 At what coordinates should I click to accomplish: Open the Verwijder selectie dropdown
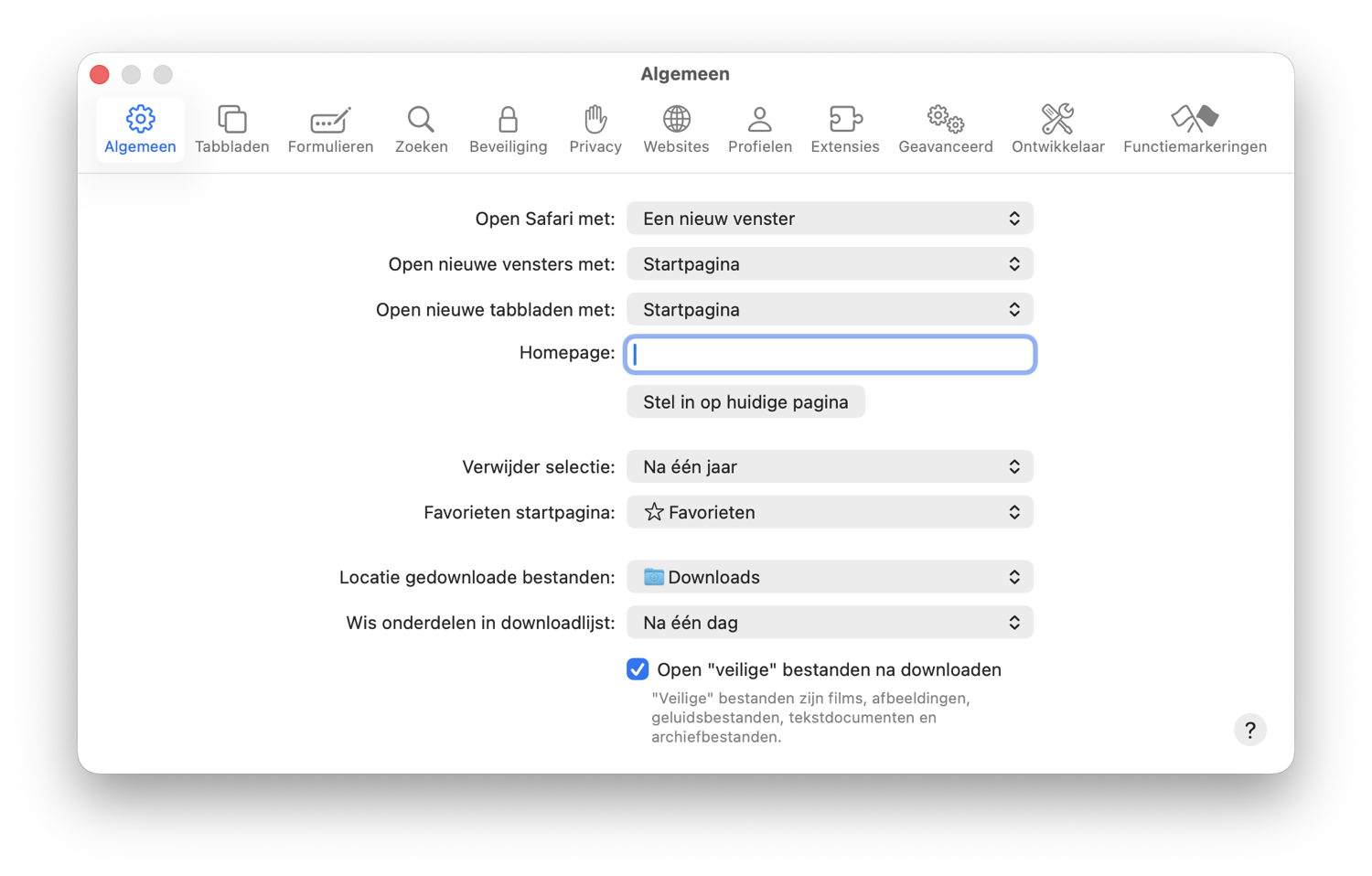point(829,466)
